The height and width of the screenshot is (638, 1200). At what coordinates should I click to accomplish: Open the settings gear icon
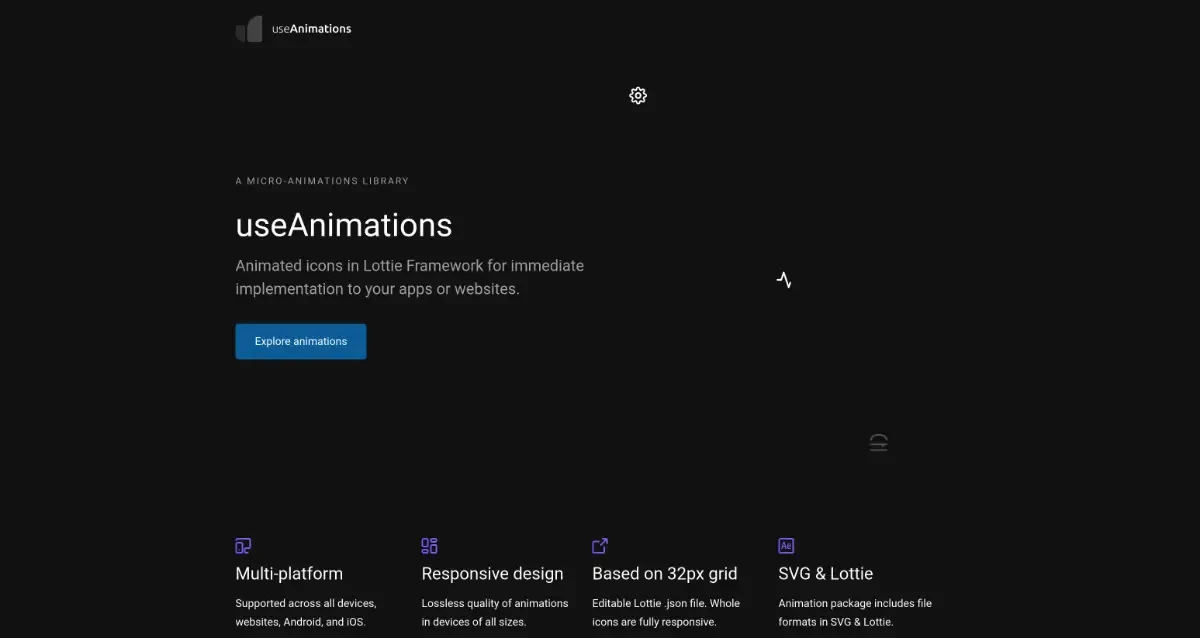[638, 95]
